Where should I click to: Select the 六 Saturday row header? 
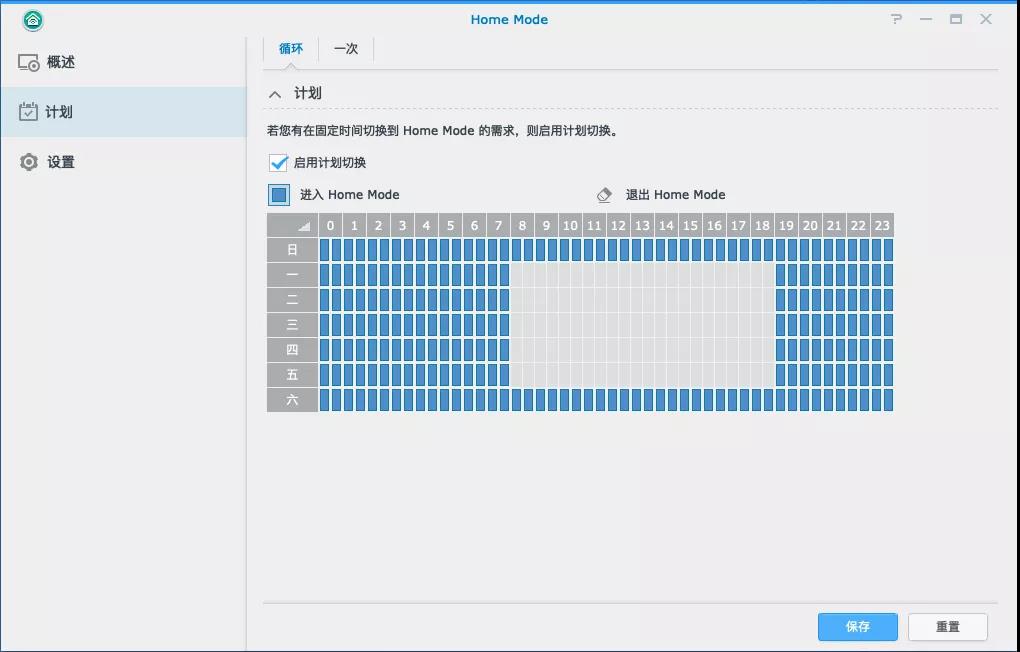pyautogui.click(x=292, y=400)
